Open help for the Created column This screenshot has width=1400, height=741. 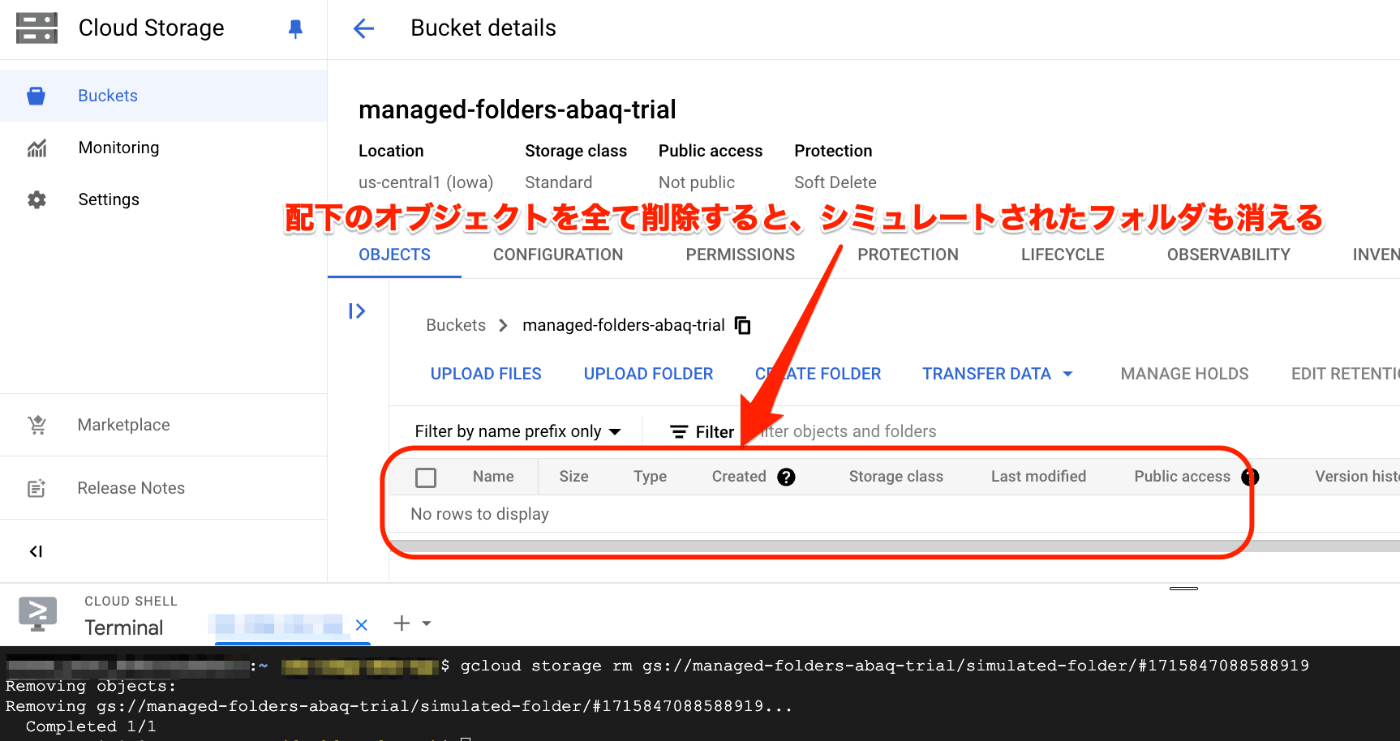pos(786,477)
